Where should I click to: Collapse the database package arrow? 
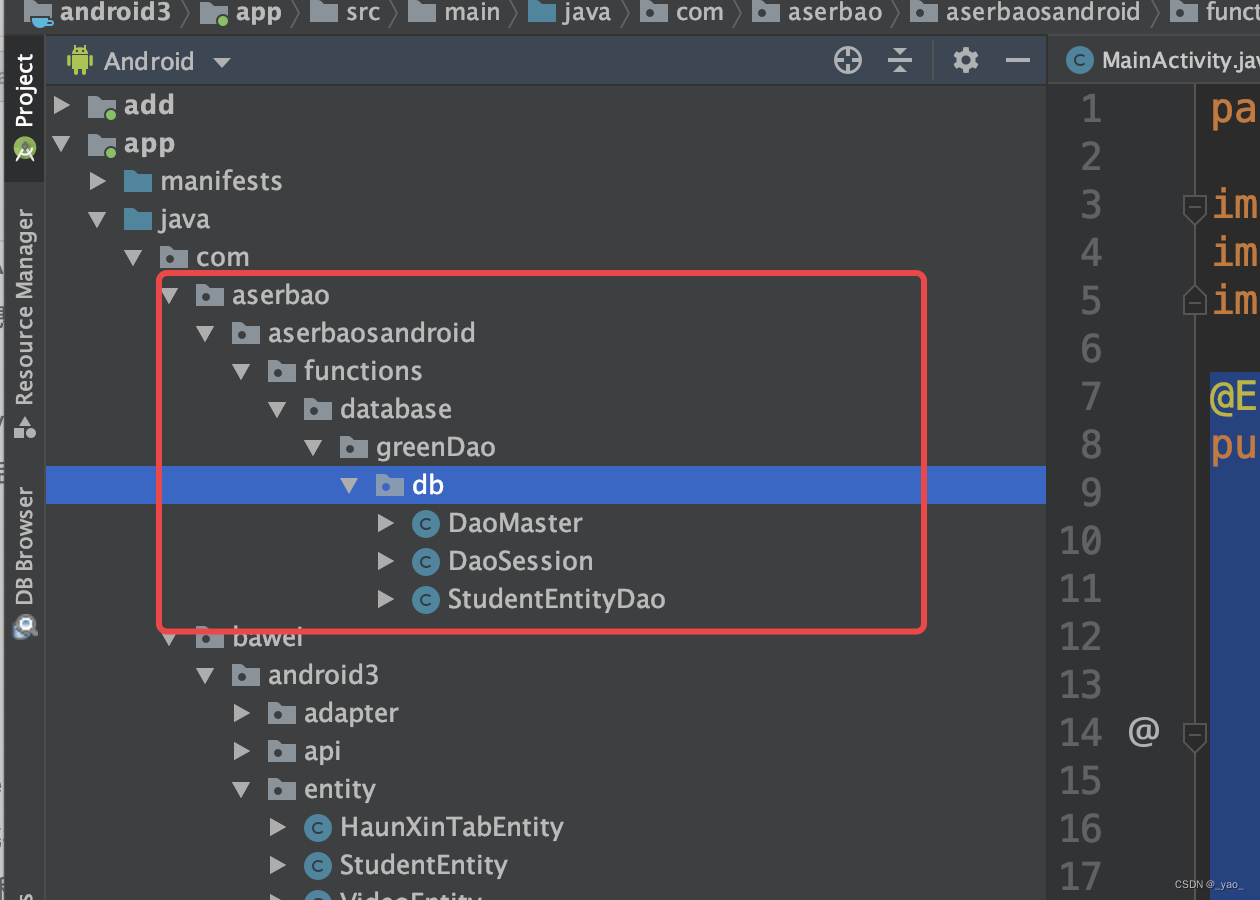(278, 409)
